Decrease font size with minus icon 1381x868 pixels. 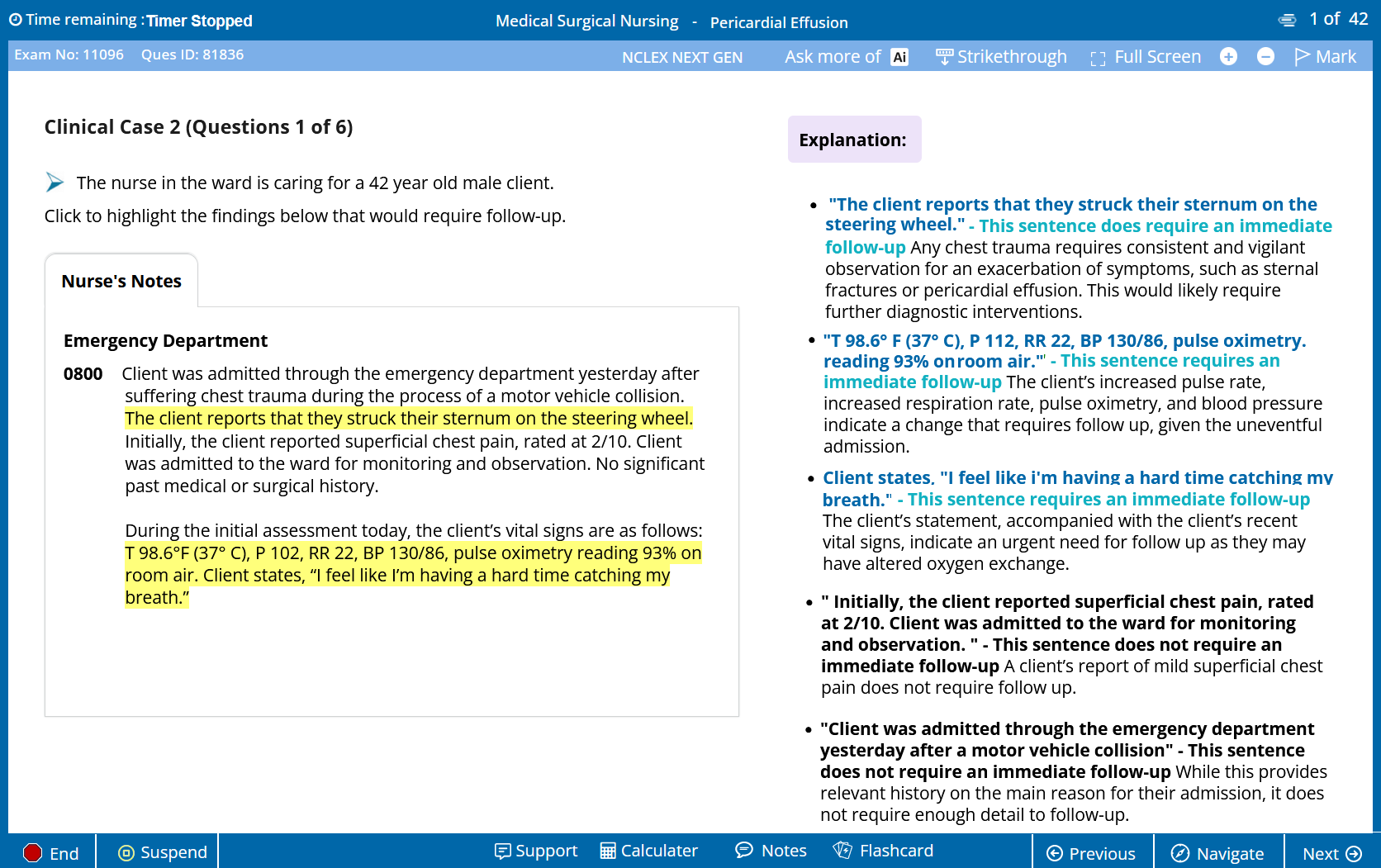[1265, 56]
